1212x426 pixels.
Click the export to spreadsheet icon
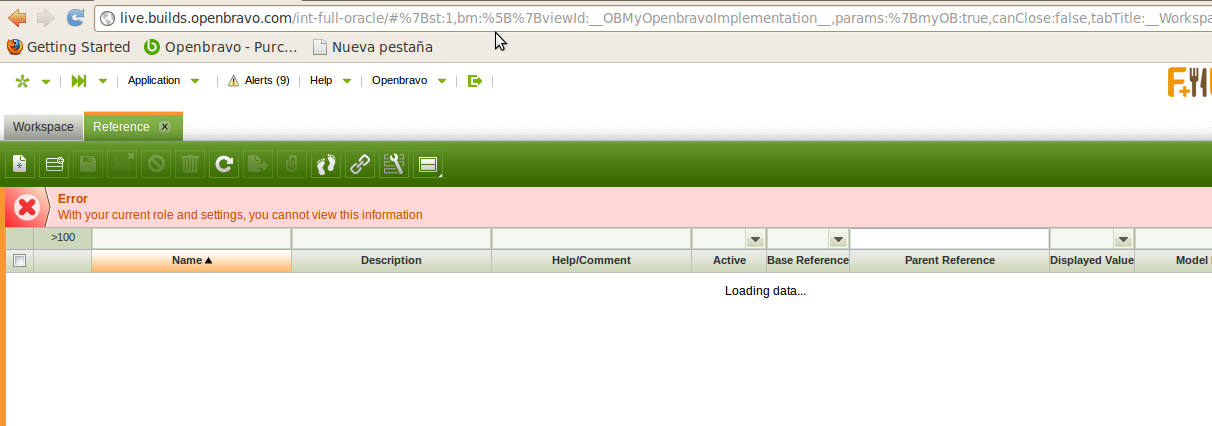tap(258, 164)
